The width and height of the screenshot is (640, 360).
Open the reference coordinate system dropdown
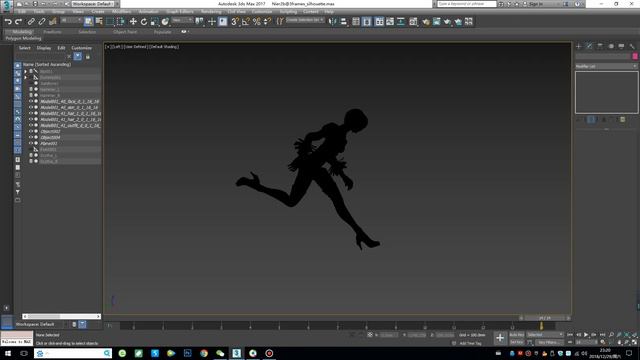[x=182, y=20]
